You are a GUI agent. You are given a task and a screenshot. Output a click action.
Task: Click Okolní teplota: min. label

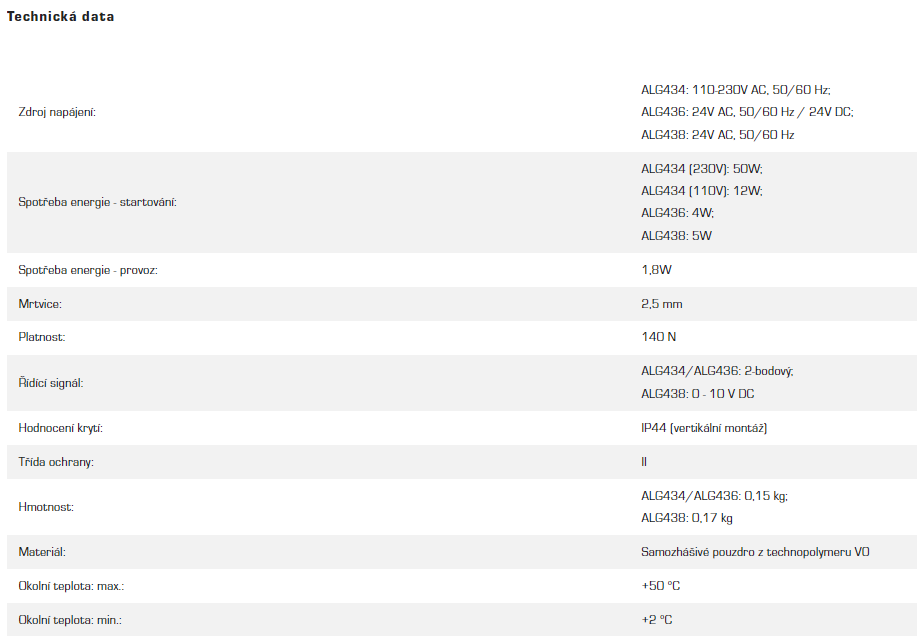tap(70, 620)
